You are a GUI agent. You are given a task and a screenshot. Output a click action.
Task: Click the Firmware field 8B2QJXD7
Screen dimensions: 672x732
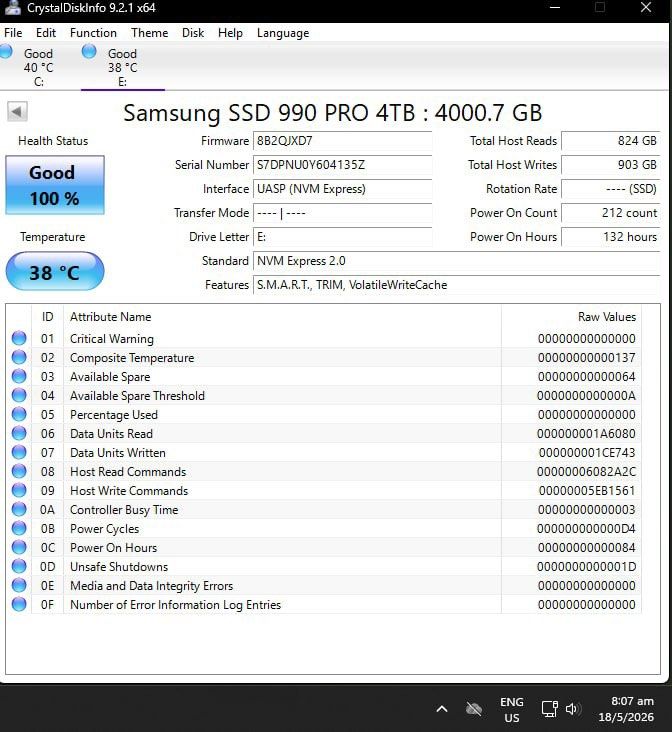coord(342,141)
